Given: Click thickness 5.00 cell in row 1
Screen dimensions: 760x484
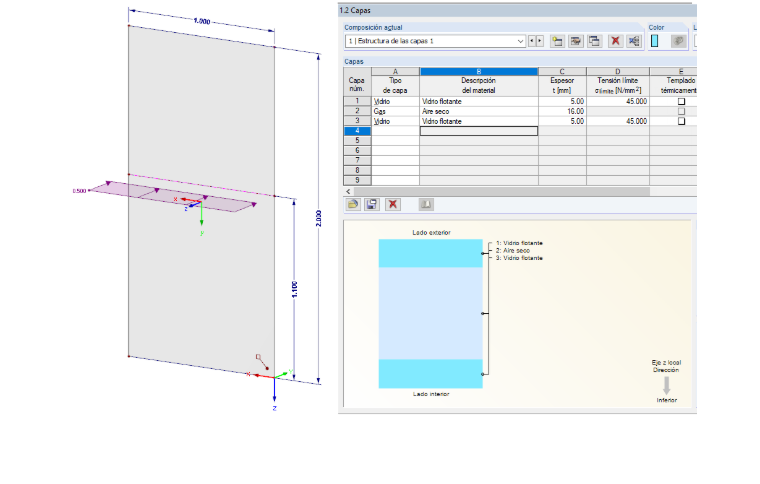Looking at the screenshot, I should click(562, 101).
